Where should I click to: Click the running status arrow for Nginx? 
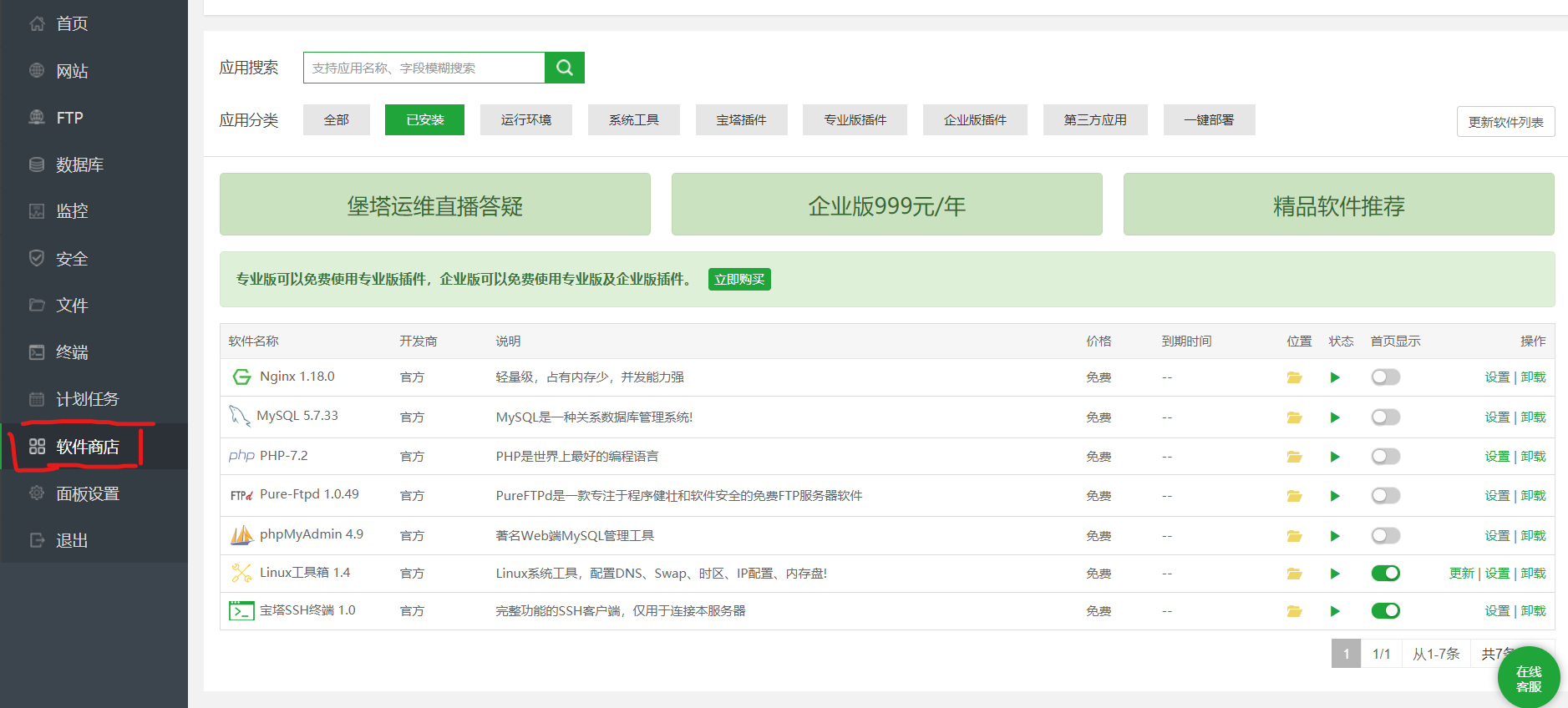(x=1335, y=377)
